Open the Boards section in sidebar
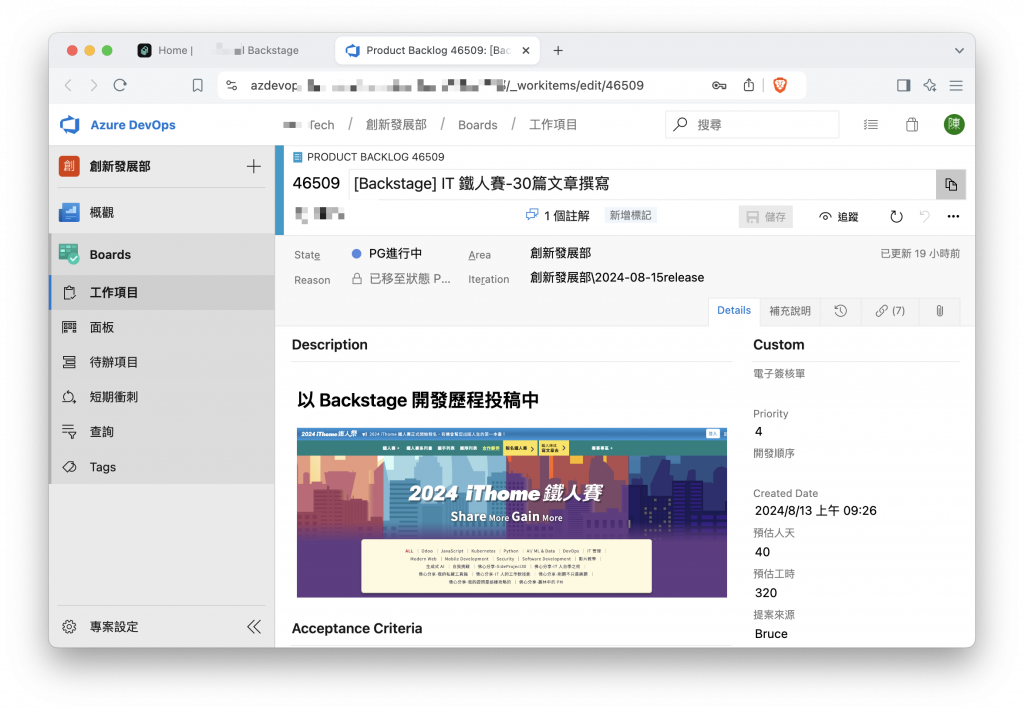This screenshot has width=1024, height=712. 162,255
